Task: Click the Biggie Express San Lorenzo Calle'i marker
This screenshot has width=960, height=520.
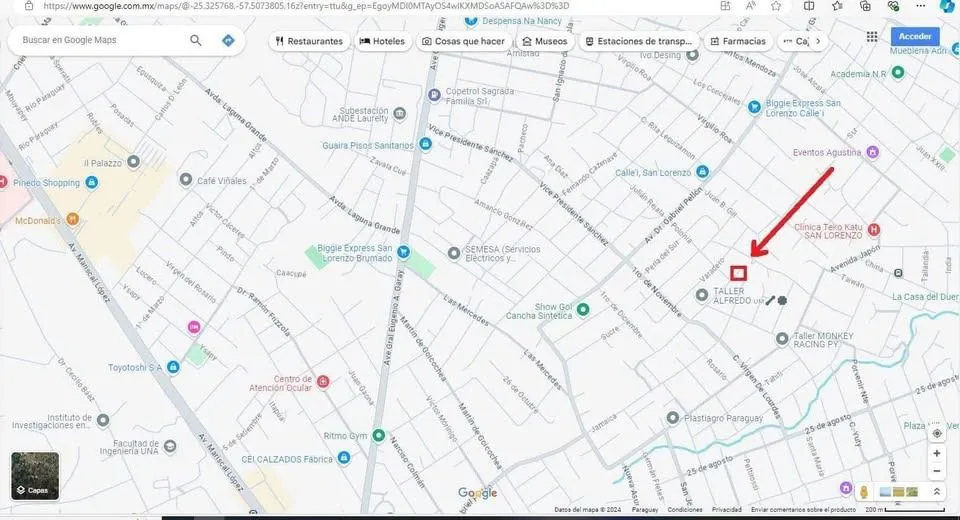Action: [x=754, y=106]
